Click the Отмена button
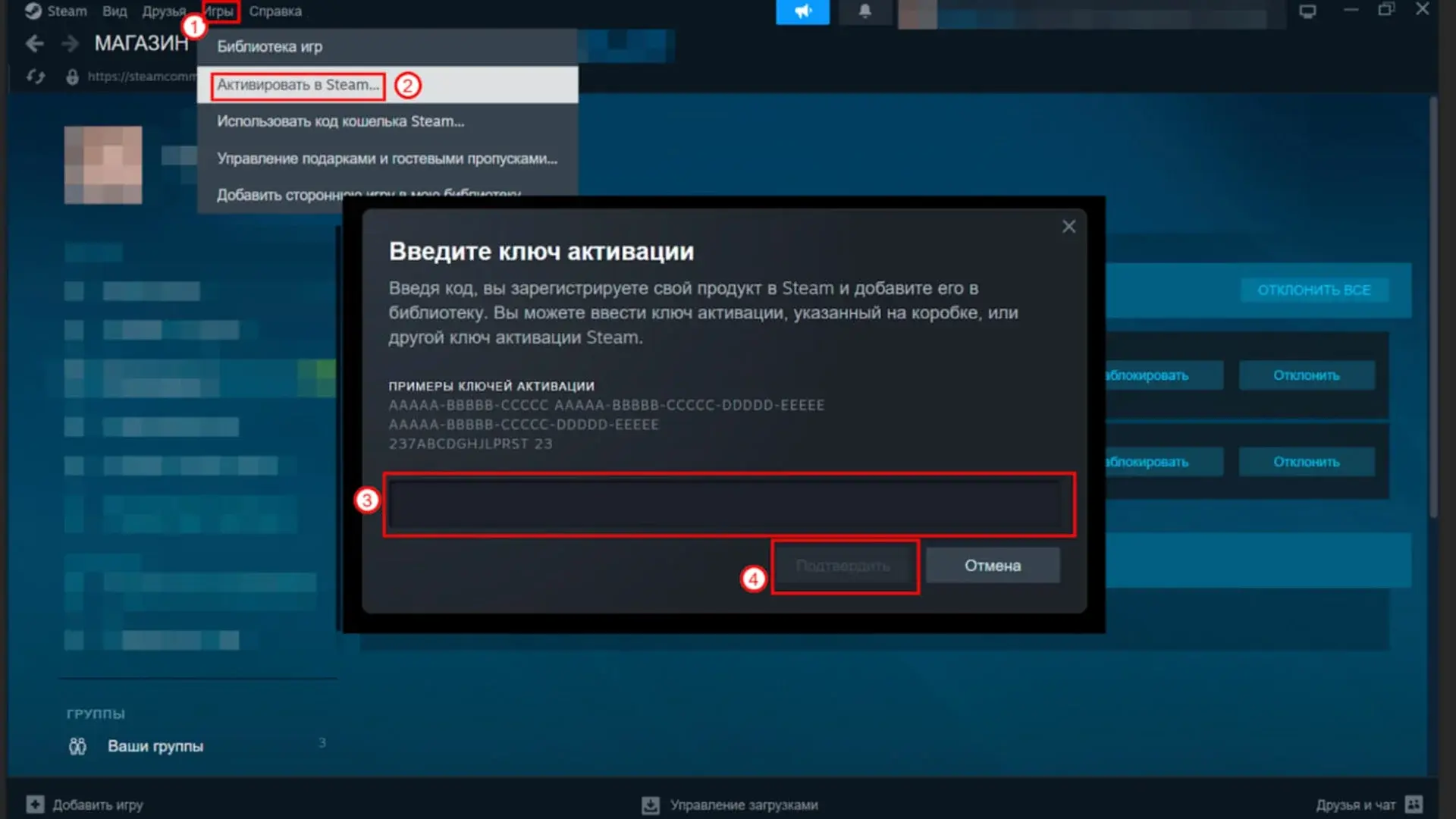This screenshot has height=819, width=1456. click(993, 566)
